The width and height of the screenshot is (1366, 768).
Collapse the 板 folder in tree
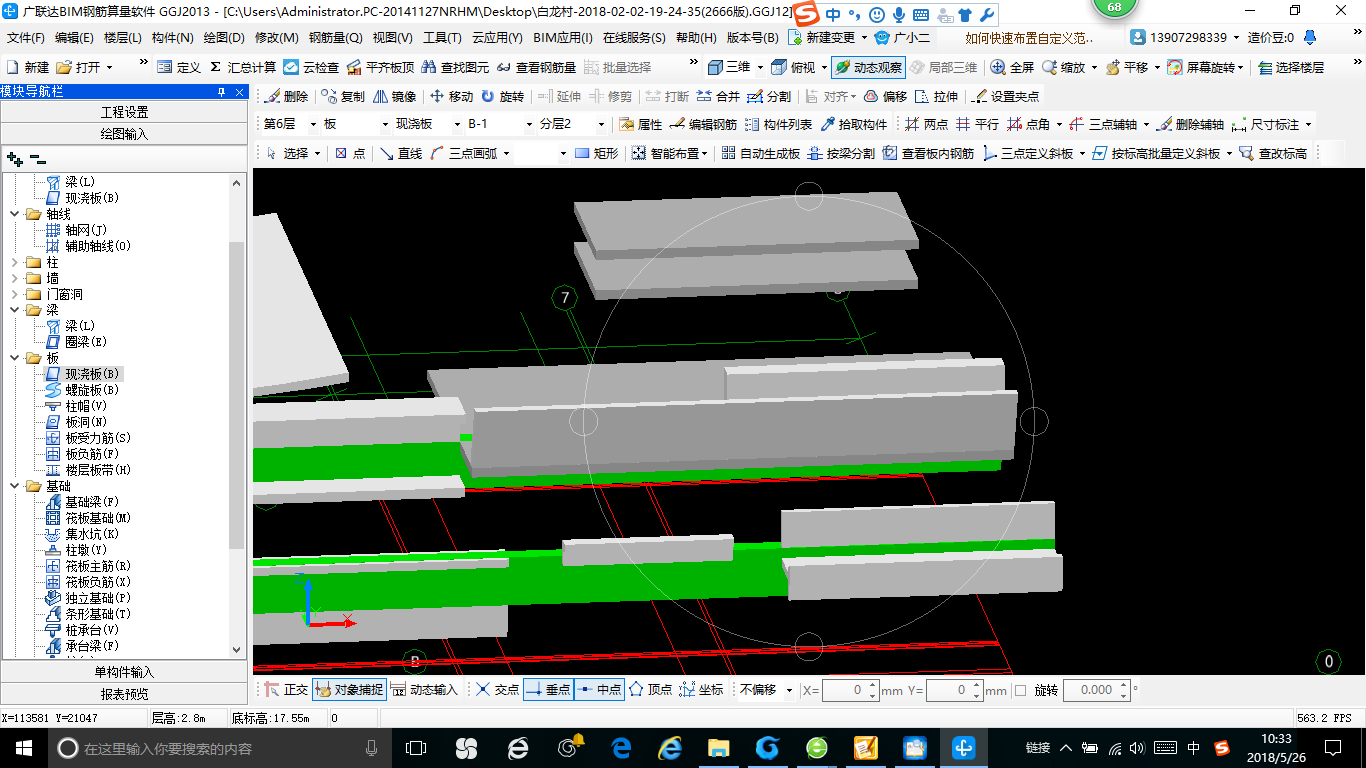[16, 358]
